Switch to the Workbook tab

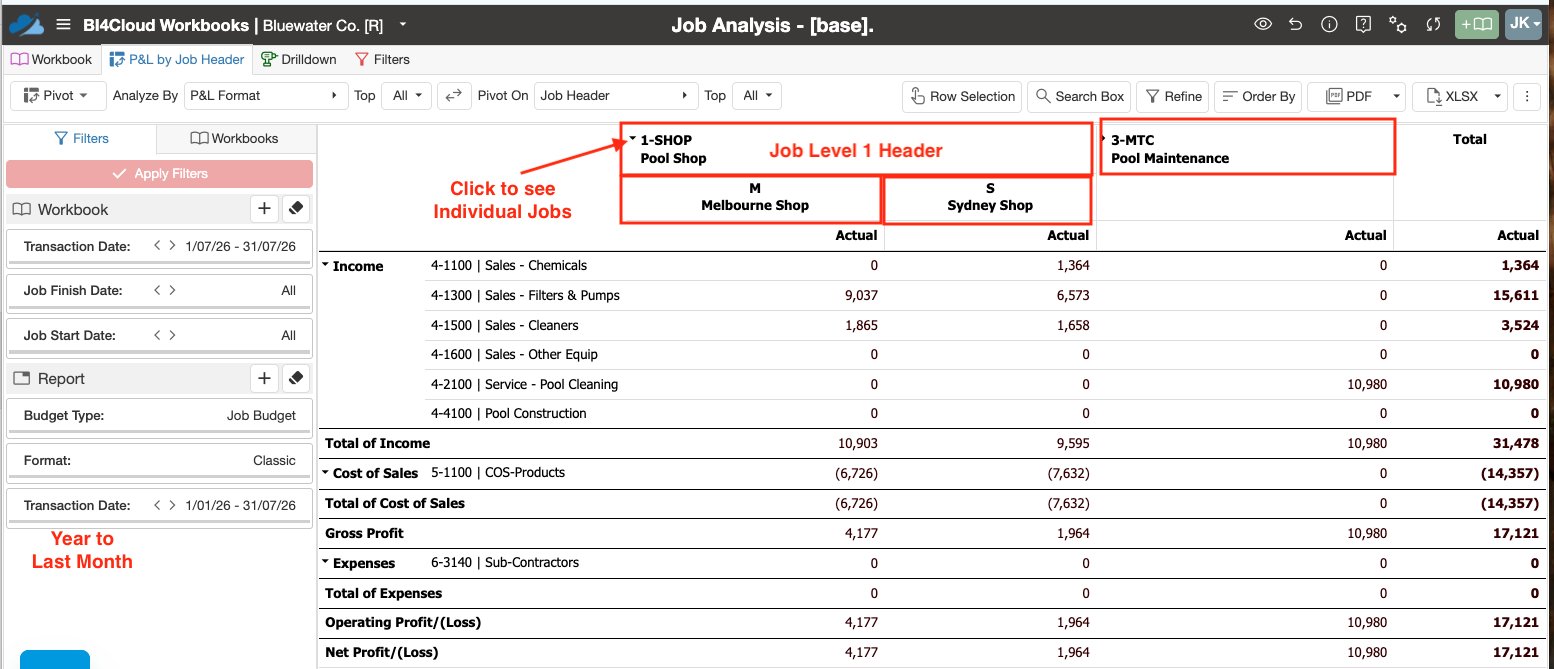pyautogui.click(x=51, y=59)
